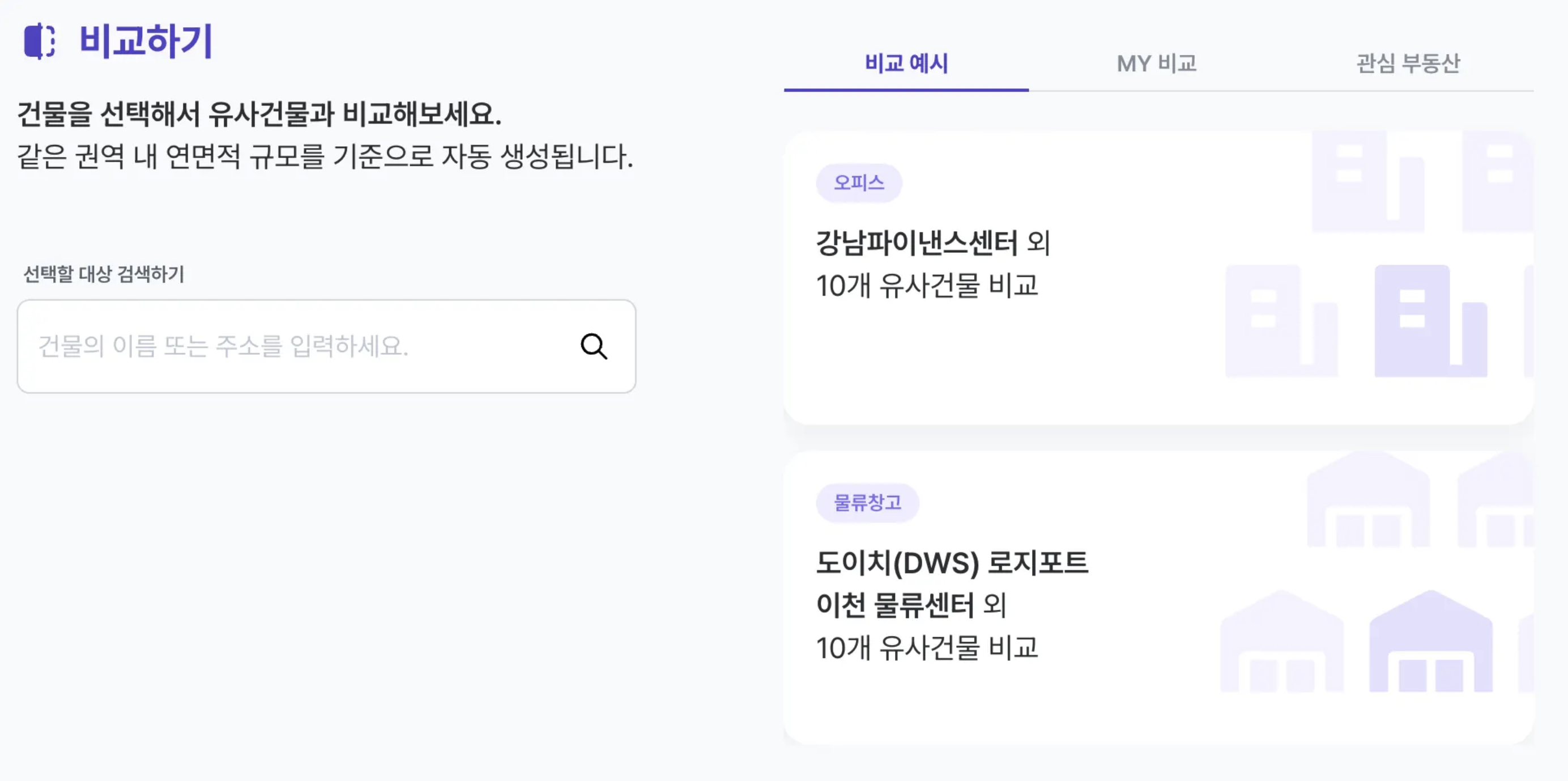This screenshot has width=1568, height=781.
Task: Click the darkest office building icon
Action: point(1430,321)
